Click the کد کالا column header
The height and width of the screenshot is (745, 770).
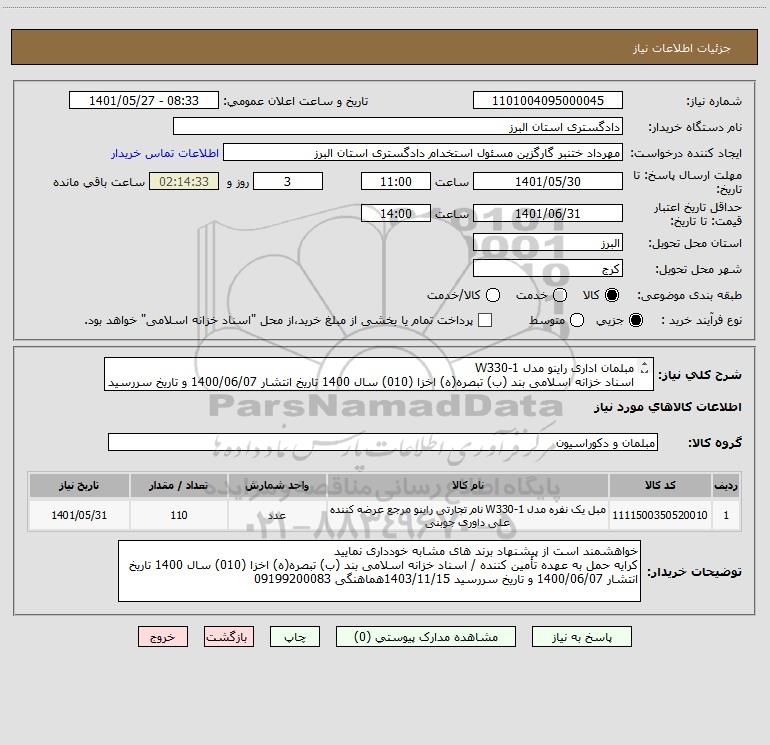coord(660,485)
